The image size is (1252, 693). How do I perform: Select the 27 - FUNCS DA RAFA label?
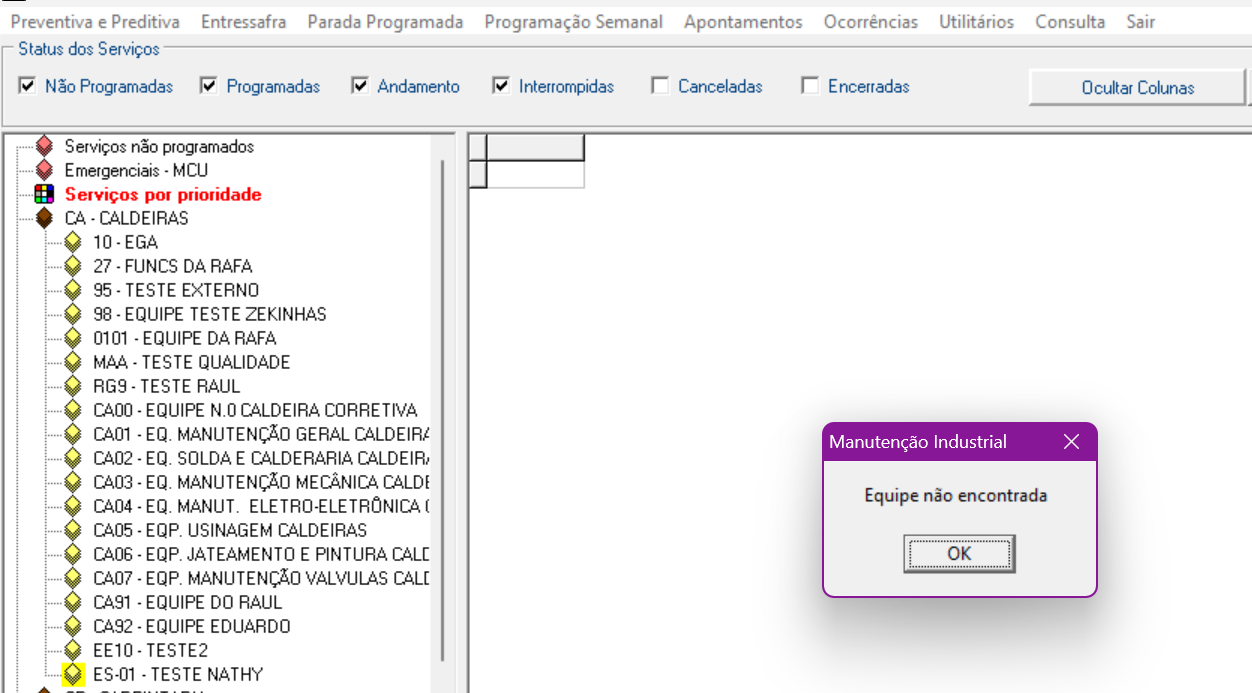pos(173,266)
